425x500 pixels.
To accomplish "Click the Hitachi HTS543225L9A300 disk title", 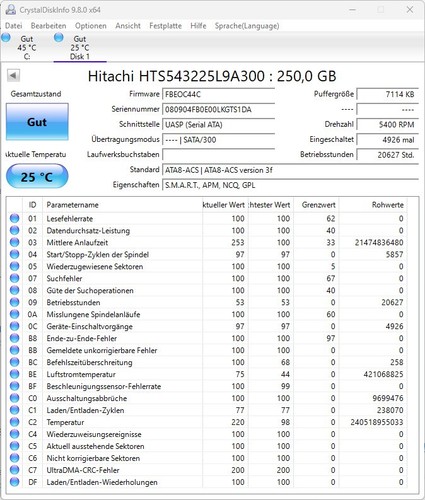I will (x=212, y=76).
